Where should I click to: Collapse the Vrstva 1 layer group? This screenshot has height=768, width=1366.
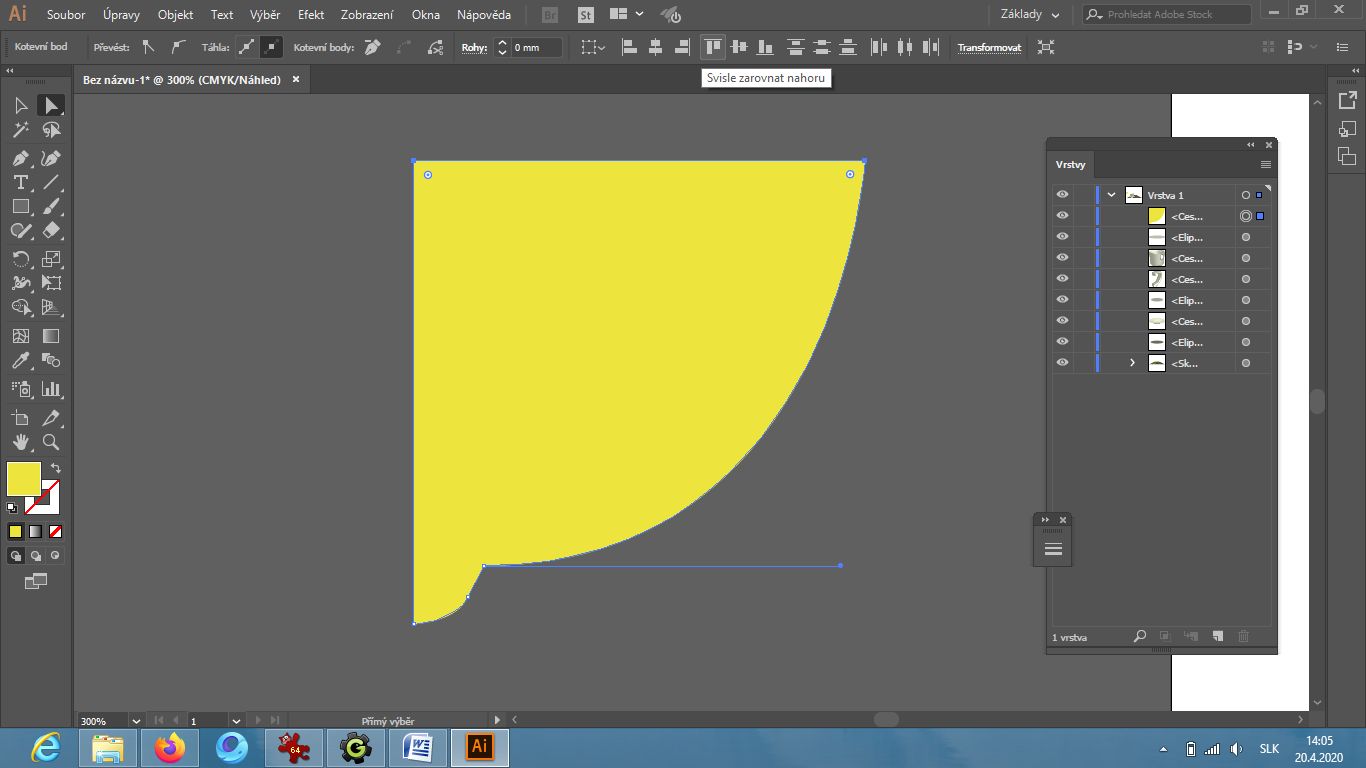(x=1110, y=194)
